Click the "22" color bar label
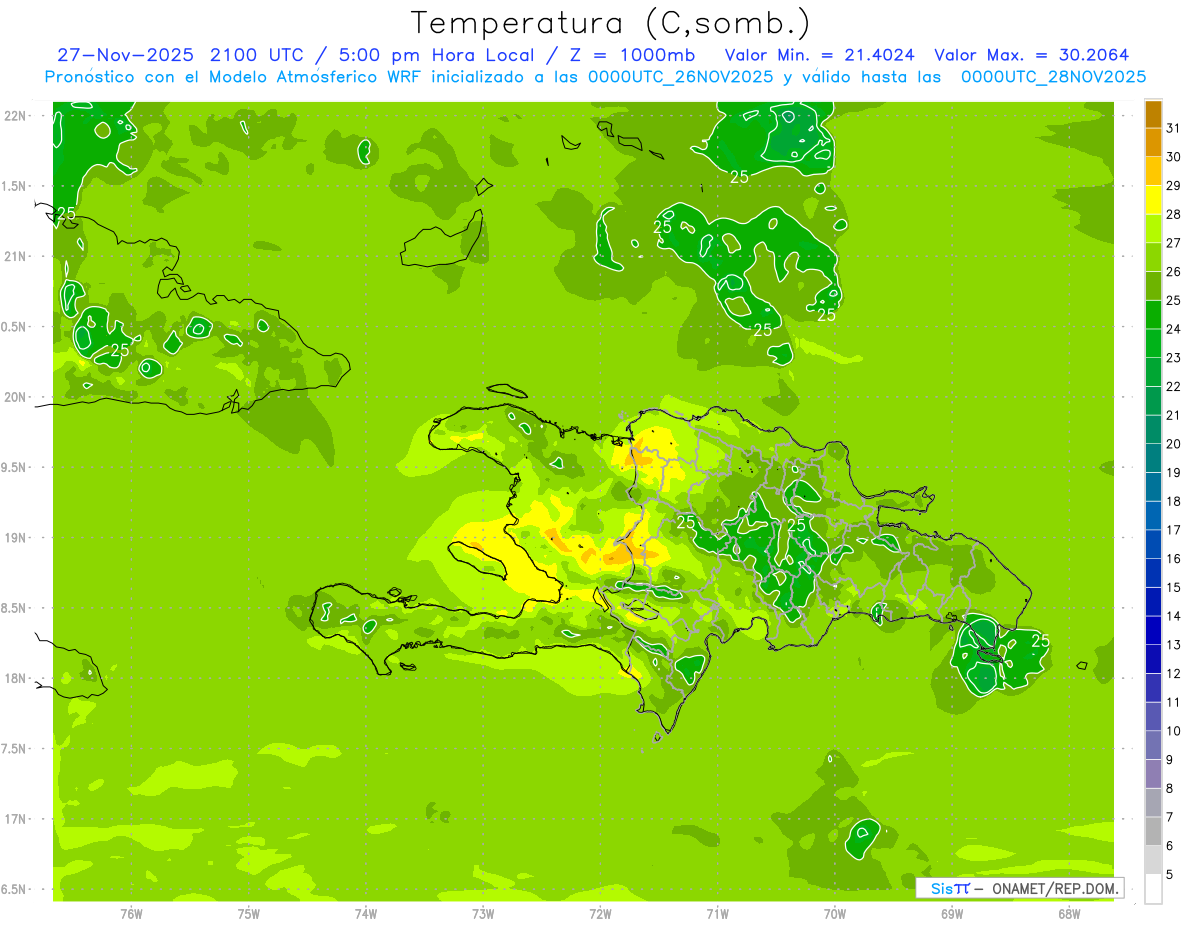Screen dimensions: 1200x927 point(1174,386)
